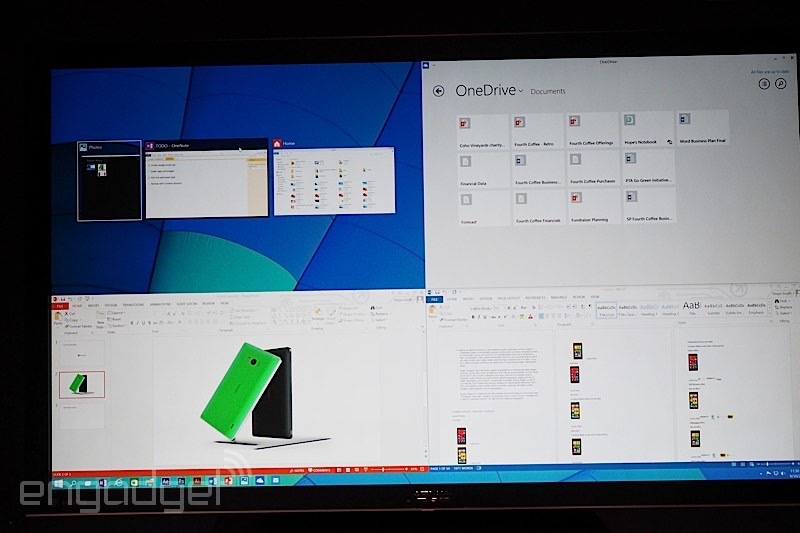Click COMMENTS in PowerPoint status bar

(319, 470)
